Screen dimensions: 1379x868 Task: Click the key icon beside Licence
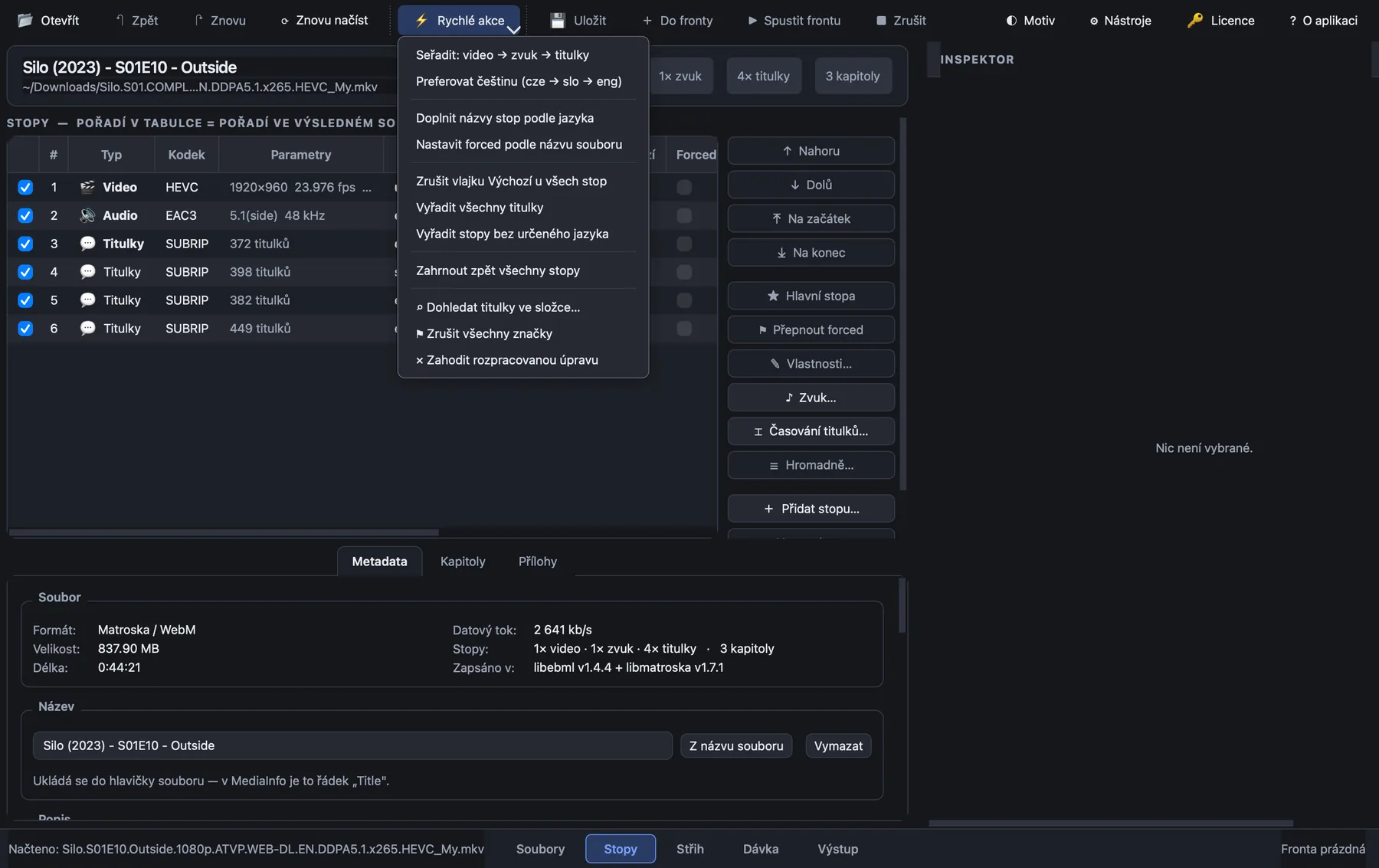click(1195, 20)
